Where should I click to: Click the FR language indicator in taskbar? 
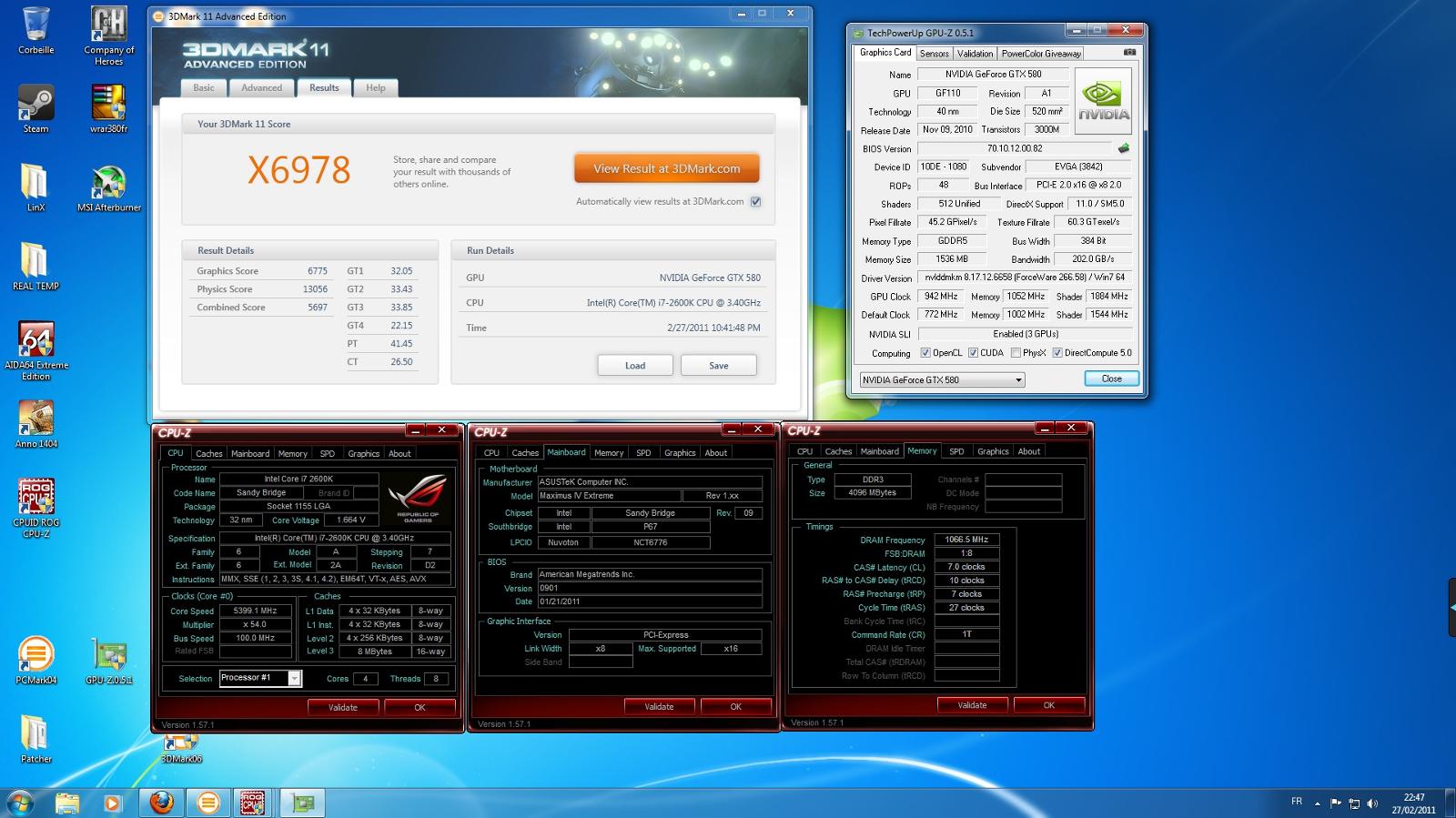(1296, 802)
